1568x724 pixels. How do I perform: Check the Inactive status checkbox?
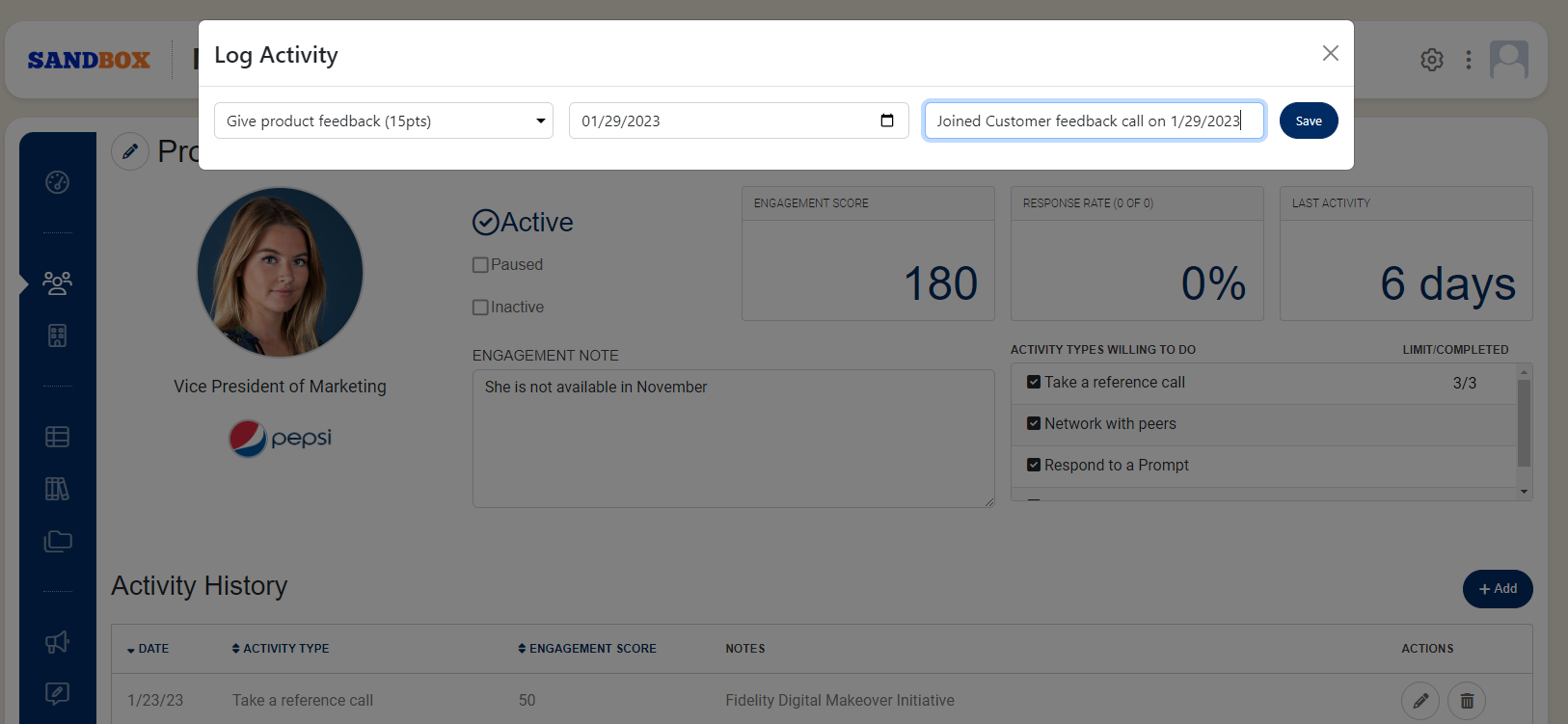point(480,308)
